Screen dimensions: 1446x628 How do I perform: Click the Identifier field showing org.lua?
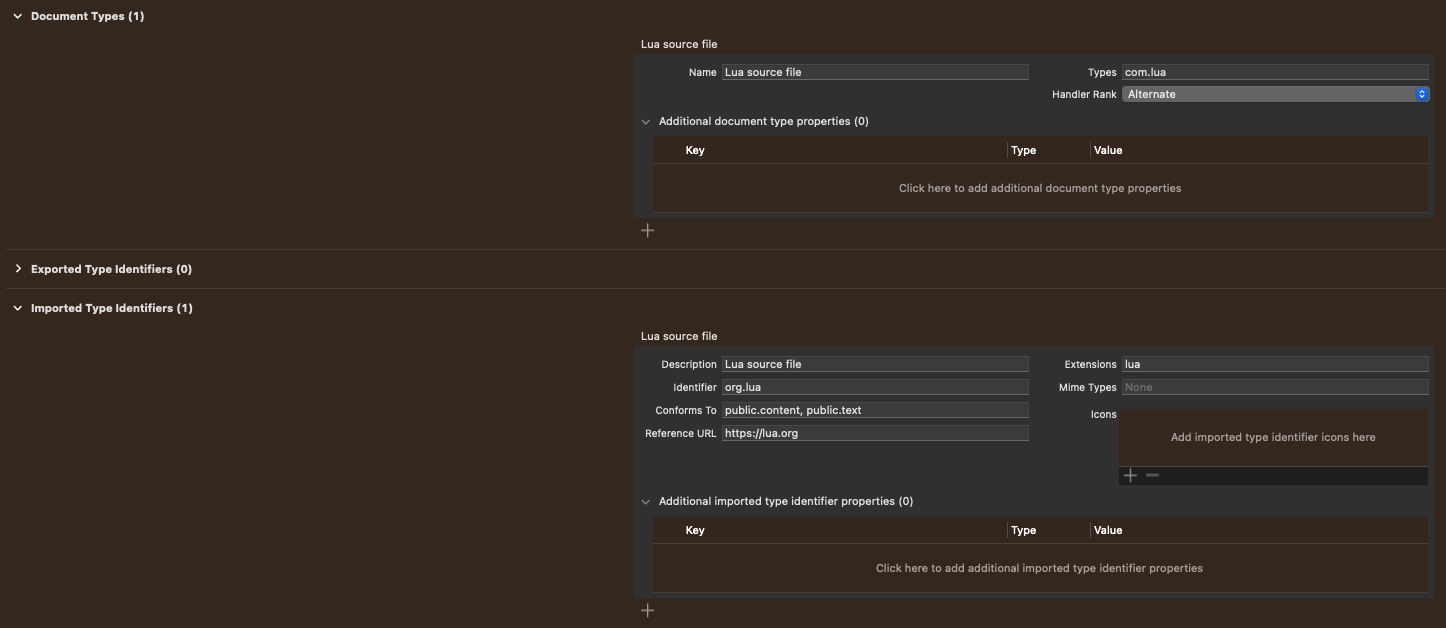[875, 386]
